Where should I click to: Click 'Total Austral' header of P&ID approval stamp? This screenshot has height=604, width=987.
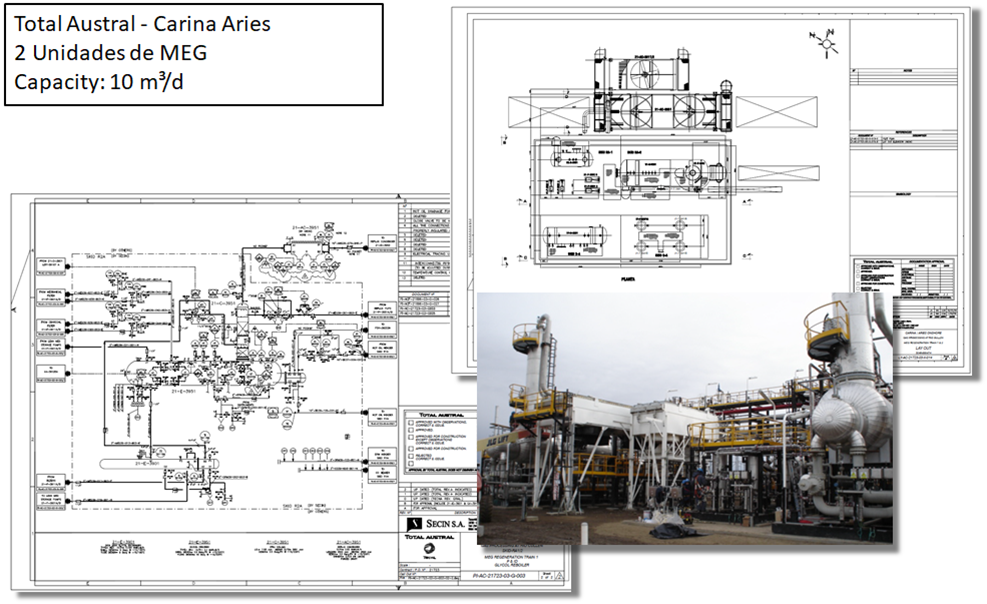[x=441, y=415]
